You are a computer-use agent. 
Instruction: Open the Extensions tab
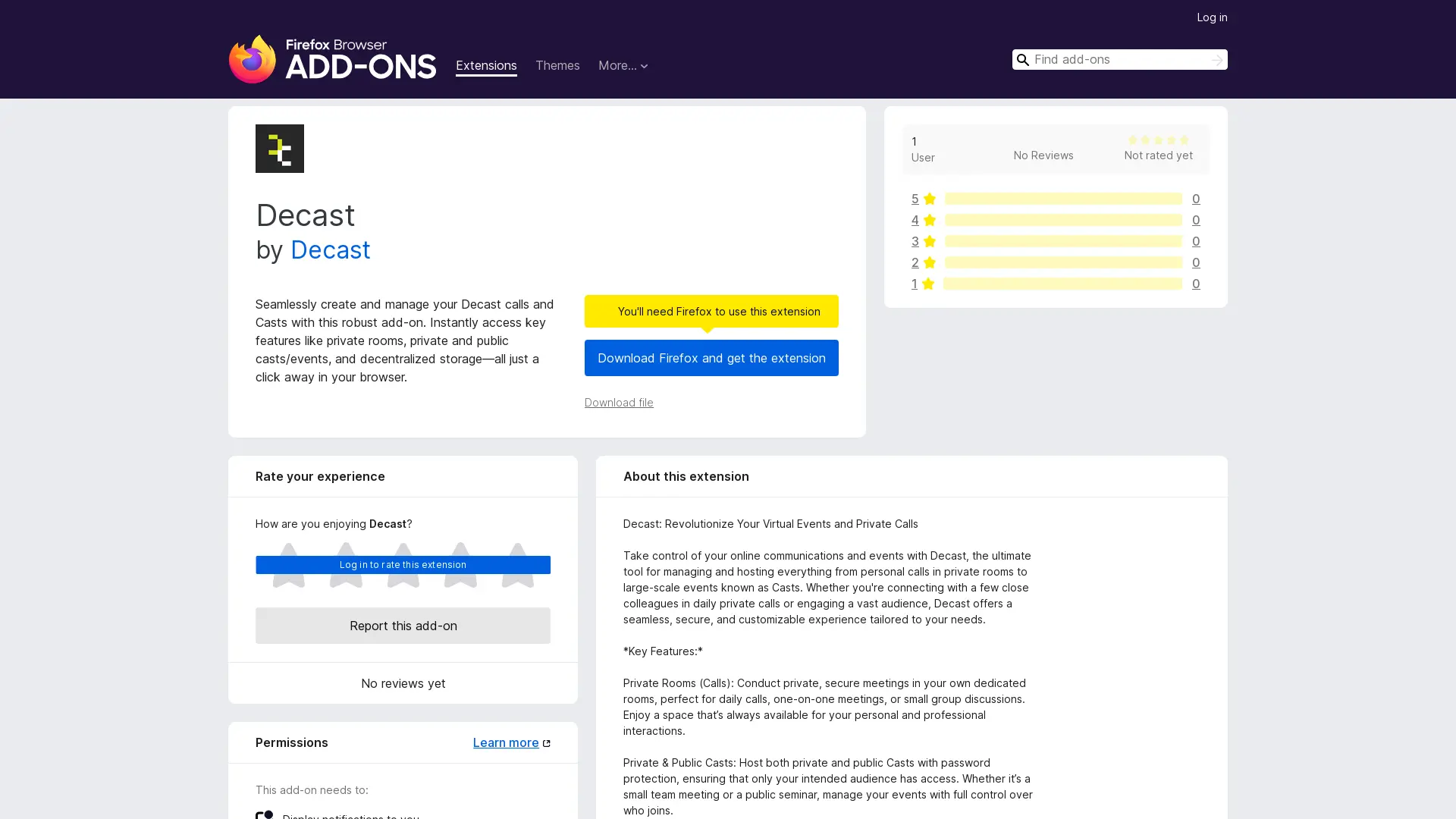pyautogui.click(x=486, y=66)
